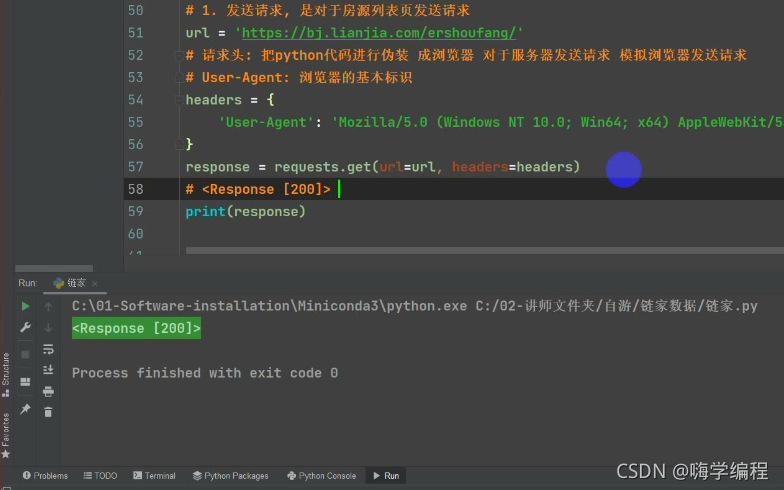Toggle Soft-Wrap in Run console
This screenshot has width=784, height=490.
48,349
